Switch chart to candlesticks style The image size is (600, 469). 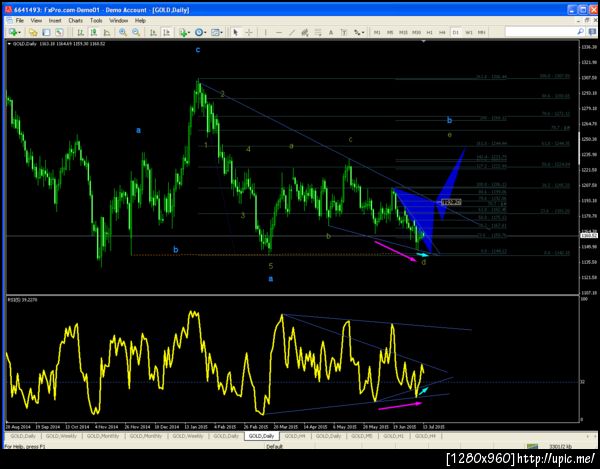(93, 33)
